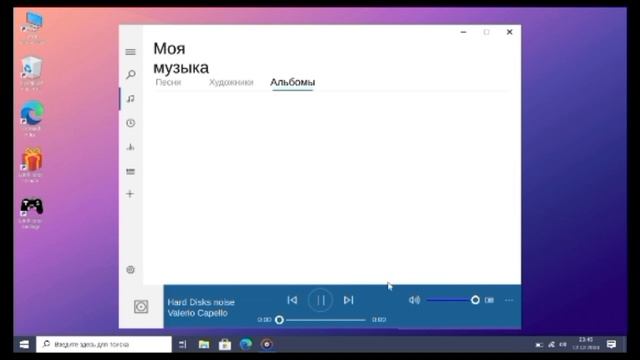
Task: Click the volume slider
Action: point(453,300)
